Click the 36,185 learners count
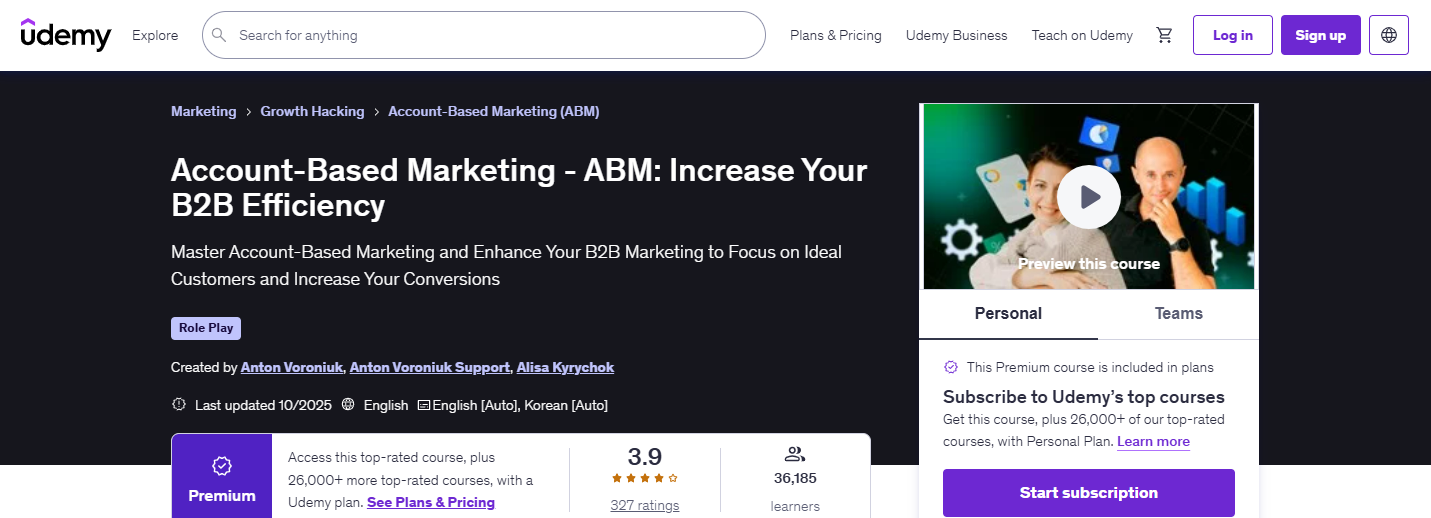Image resolution: width=1431 pixels, height=518 pixels. coord(795,478)
